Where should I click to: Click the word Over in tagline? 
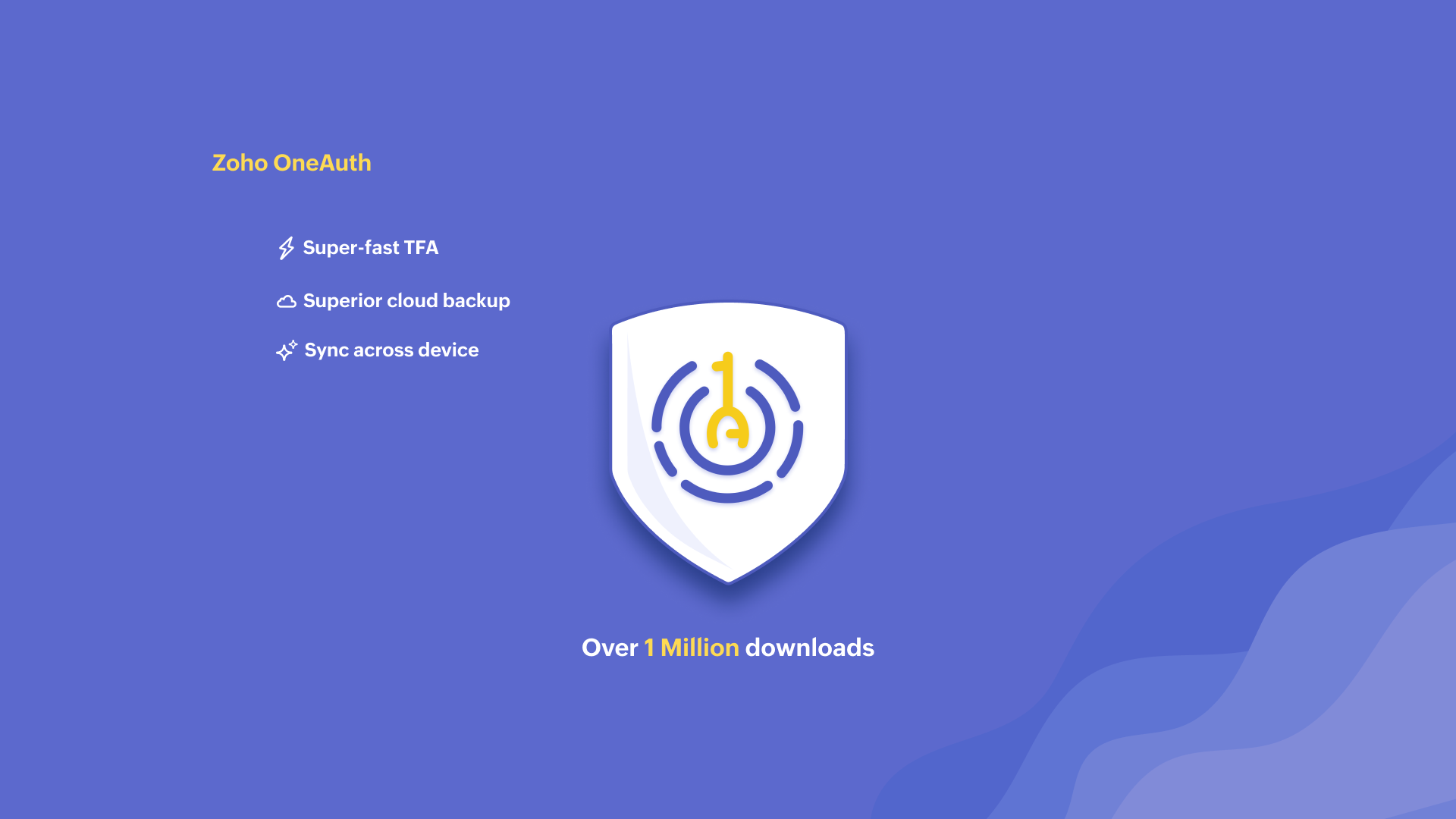(x=610, y=648)
